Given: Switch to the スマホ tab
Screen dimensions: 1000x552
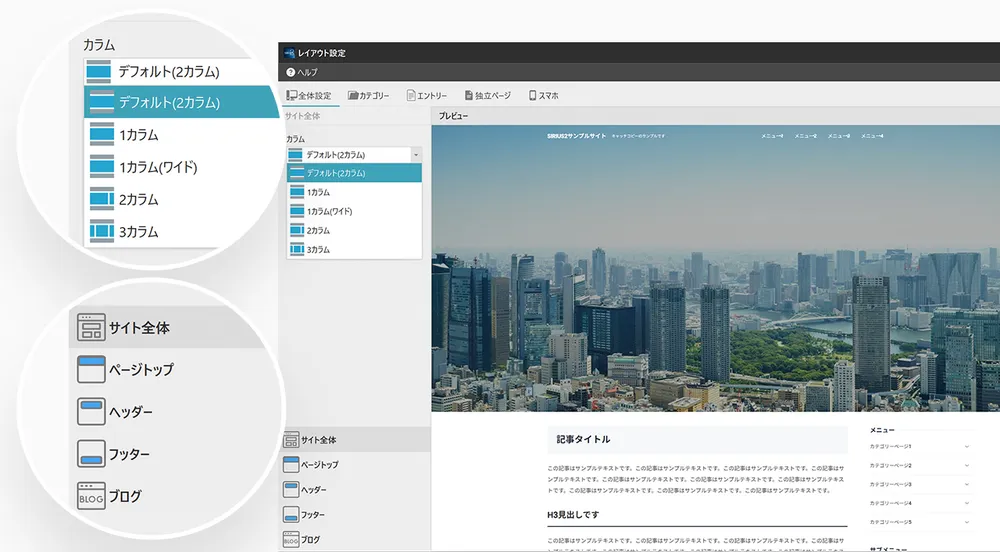Looking at the screenshot, I should [x=543, y=96].
